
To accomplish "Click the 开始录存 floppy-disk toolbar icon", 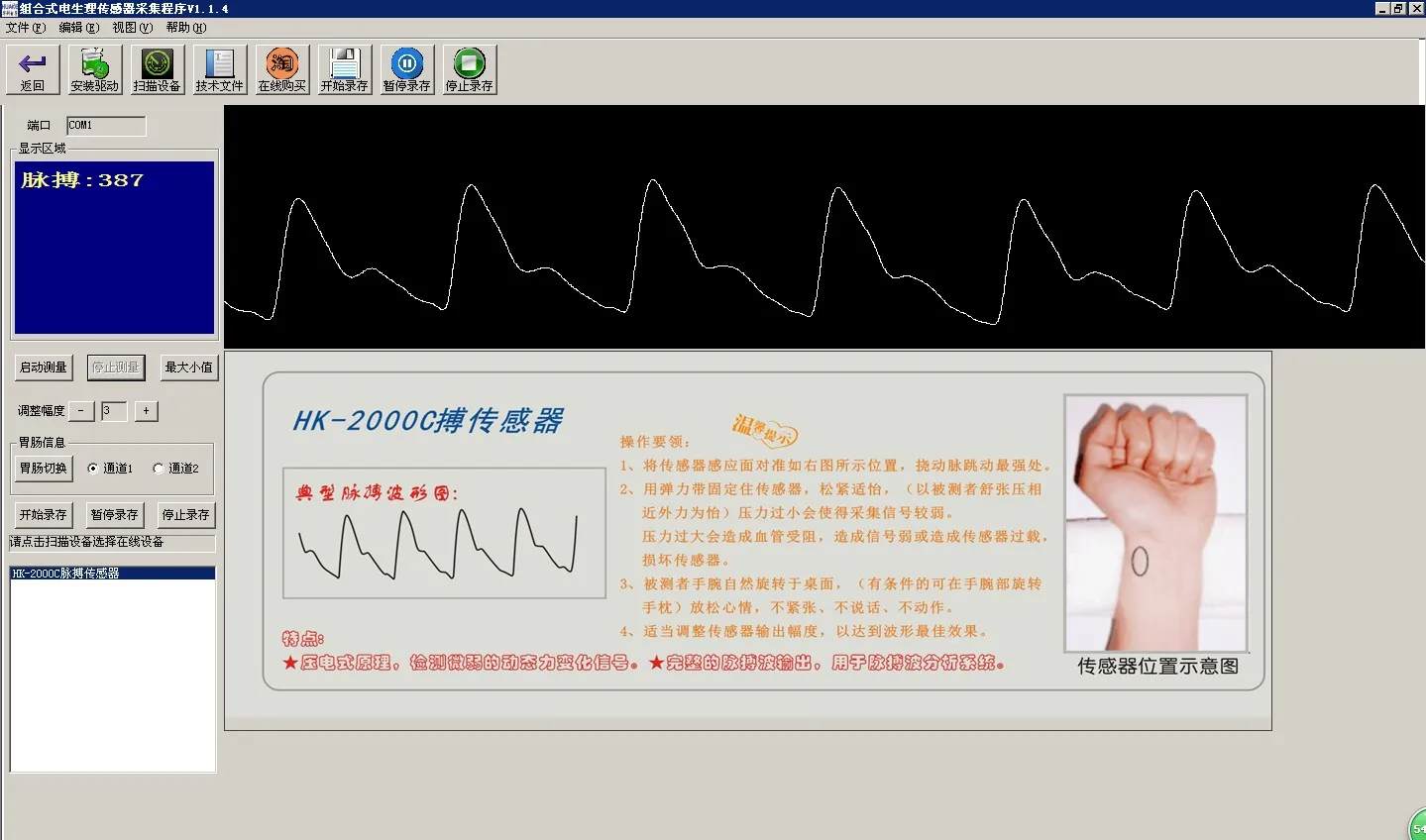I will click(x=345, y=69).
